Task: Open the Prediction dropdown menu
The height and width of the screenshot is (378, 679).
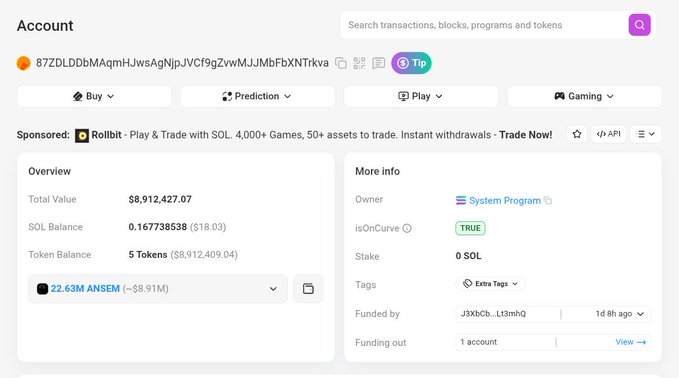Action: point(257,96)
